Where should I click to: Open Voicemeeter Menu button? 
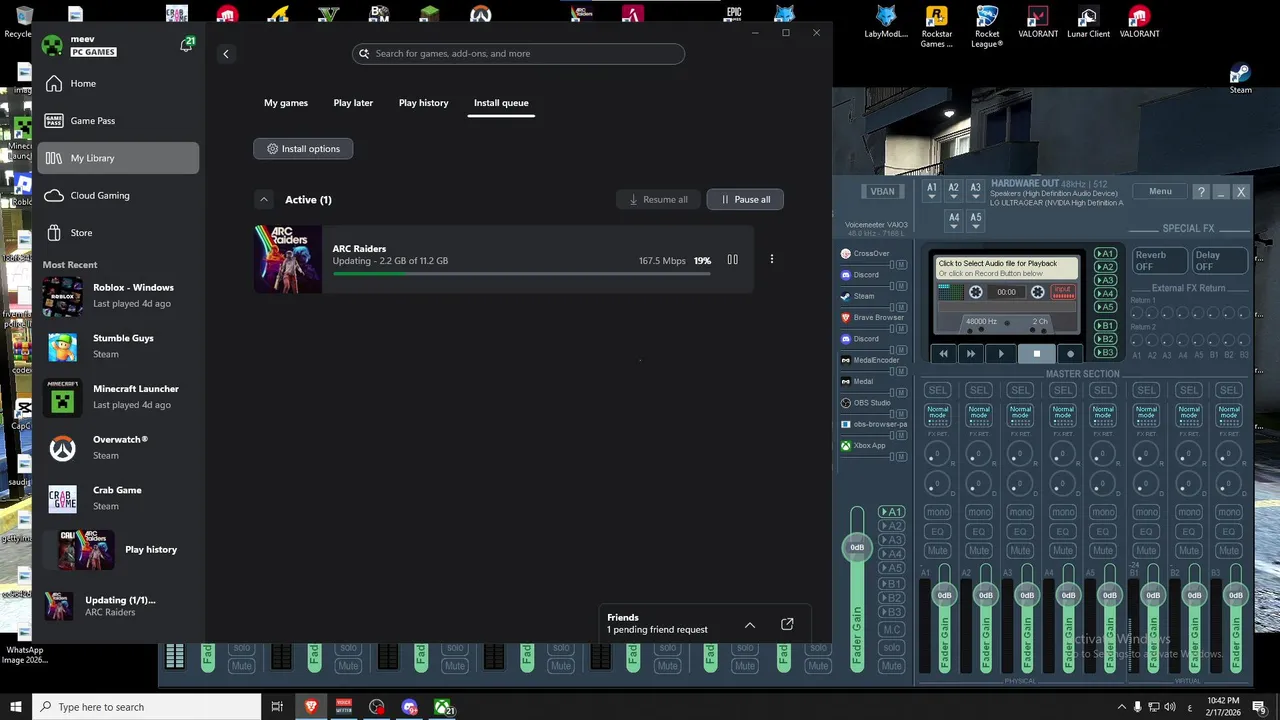tap(1160, 191)
